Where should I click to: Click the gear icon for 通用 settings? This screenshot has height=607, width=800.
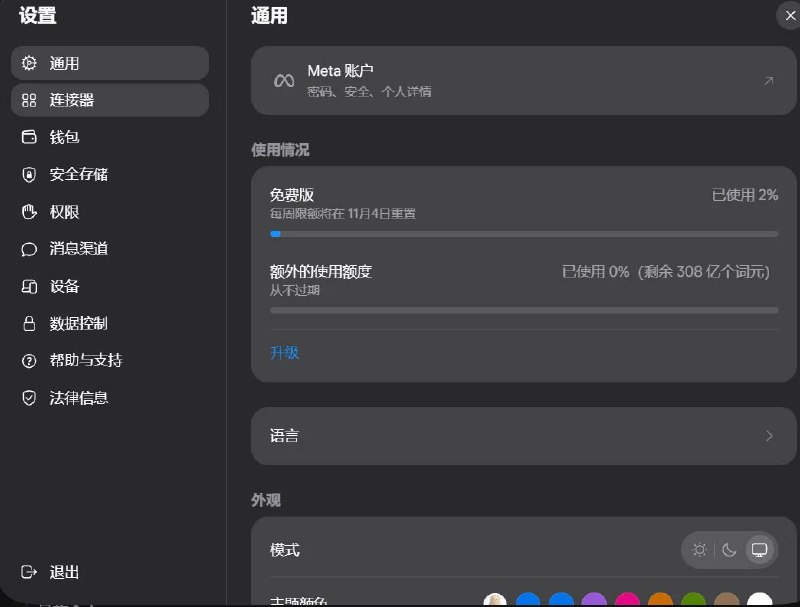click(29, 63)
